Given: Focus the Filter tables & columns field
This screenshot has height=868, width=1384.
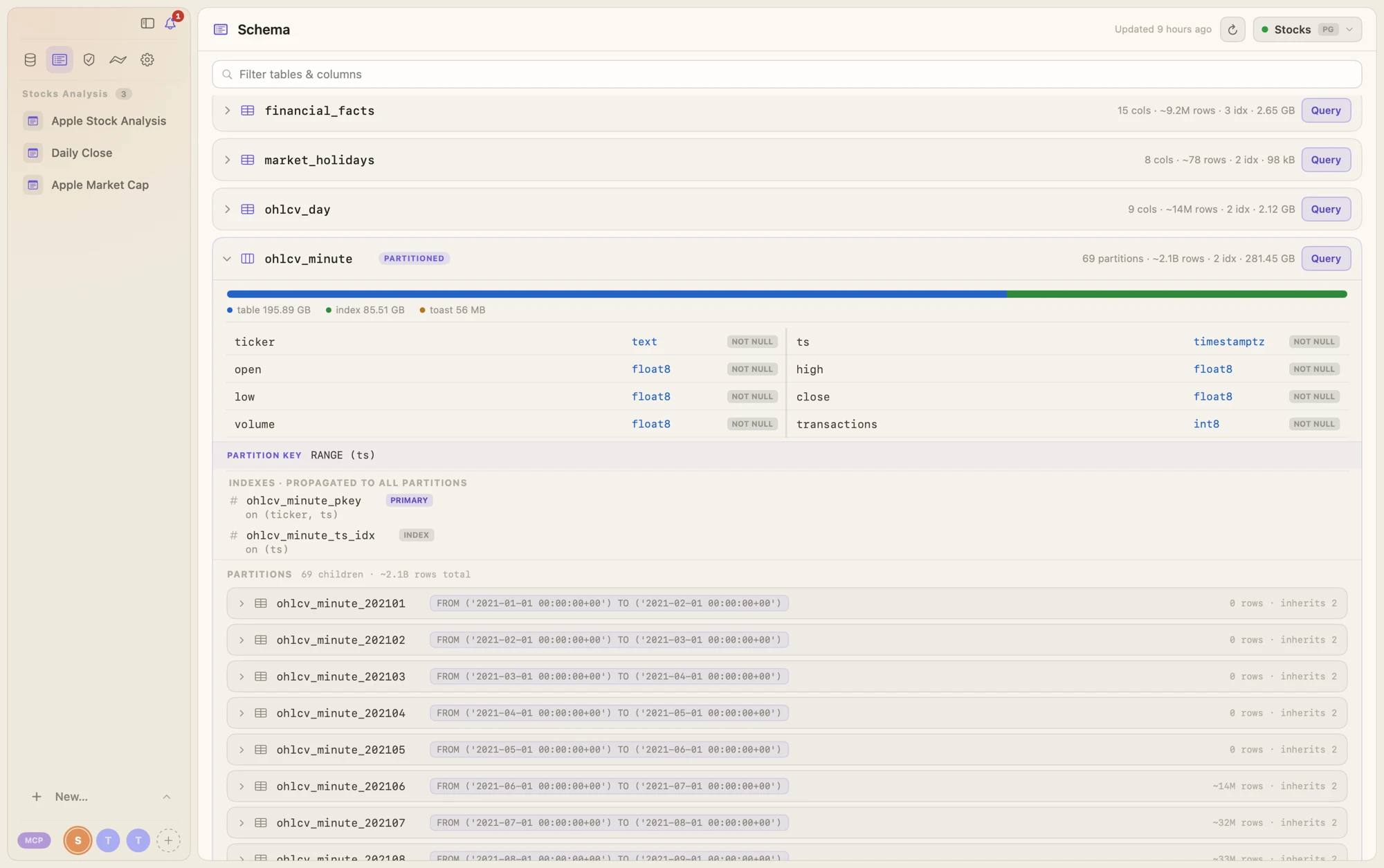Looking at the screenshot, I should pyautogui.click(x=787, y=74).
